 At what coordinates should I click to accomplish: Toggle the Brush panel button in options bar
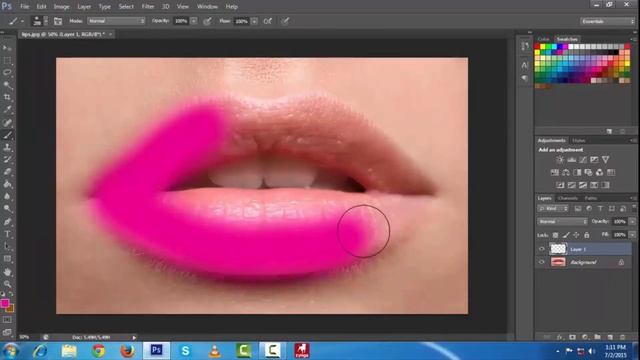point(58,21)
